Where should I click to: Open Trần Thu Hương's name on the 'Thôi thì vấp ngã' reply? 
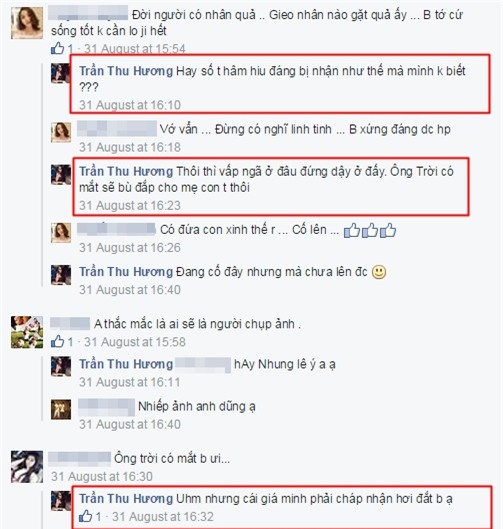126,171
